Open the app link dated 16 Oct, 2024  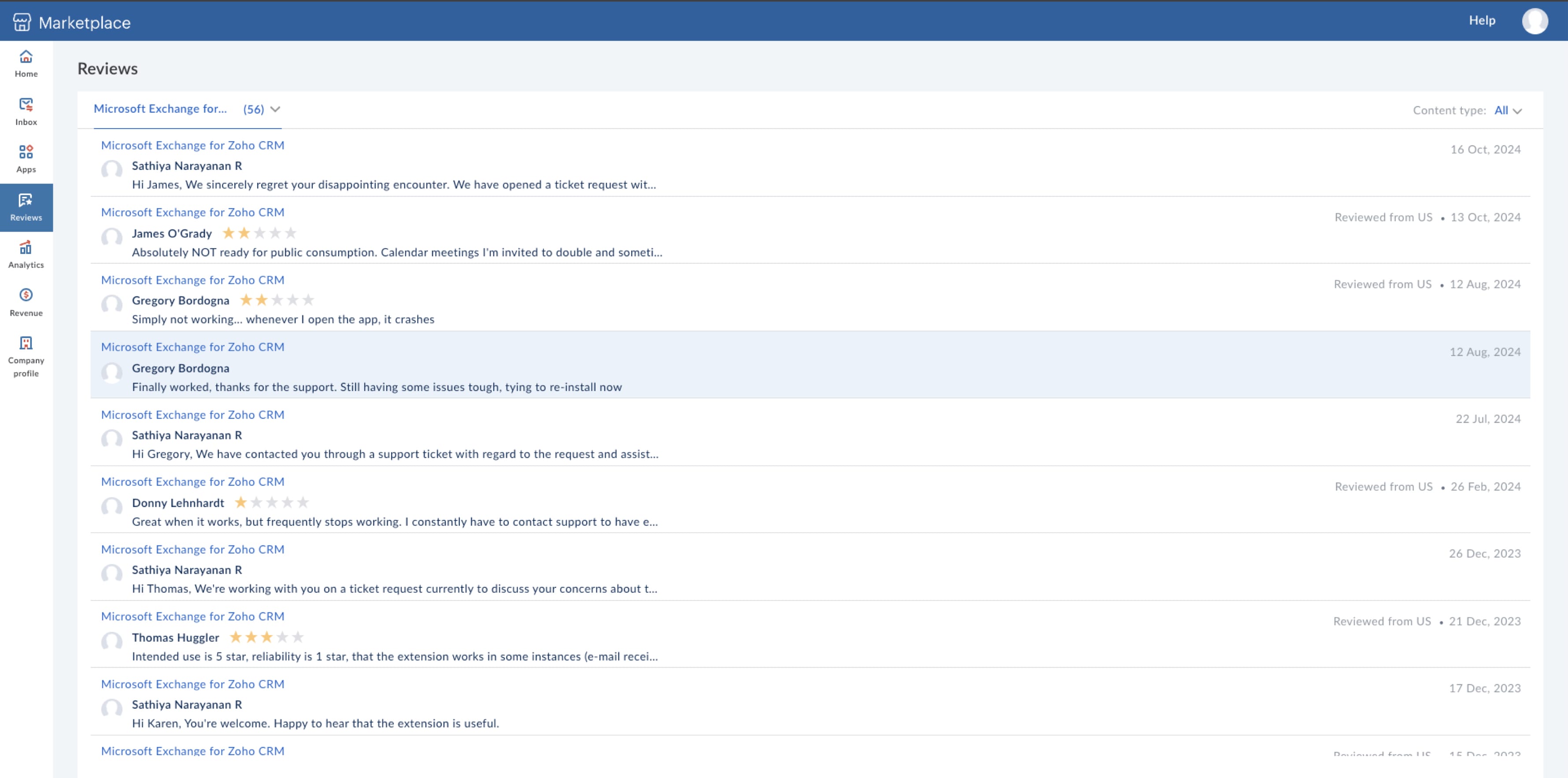coord(192,145)
